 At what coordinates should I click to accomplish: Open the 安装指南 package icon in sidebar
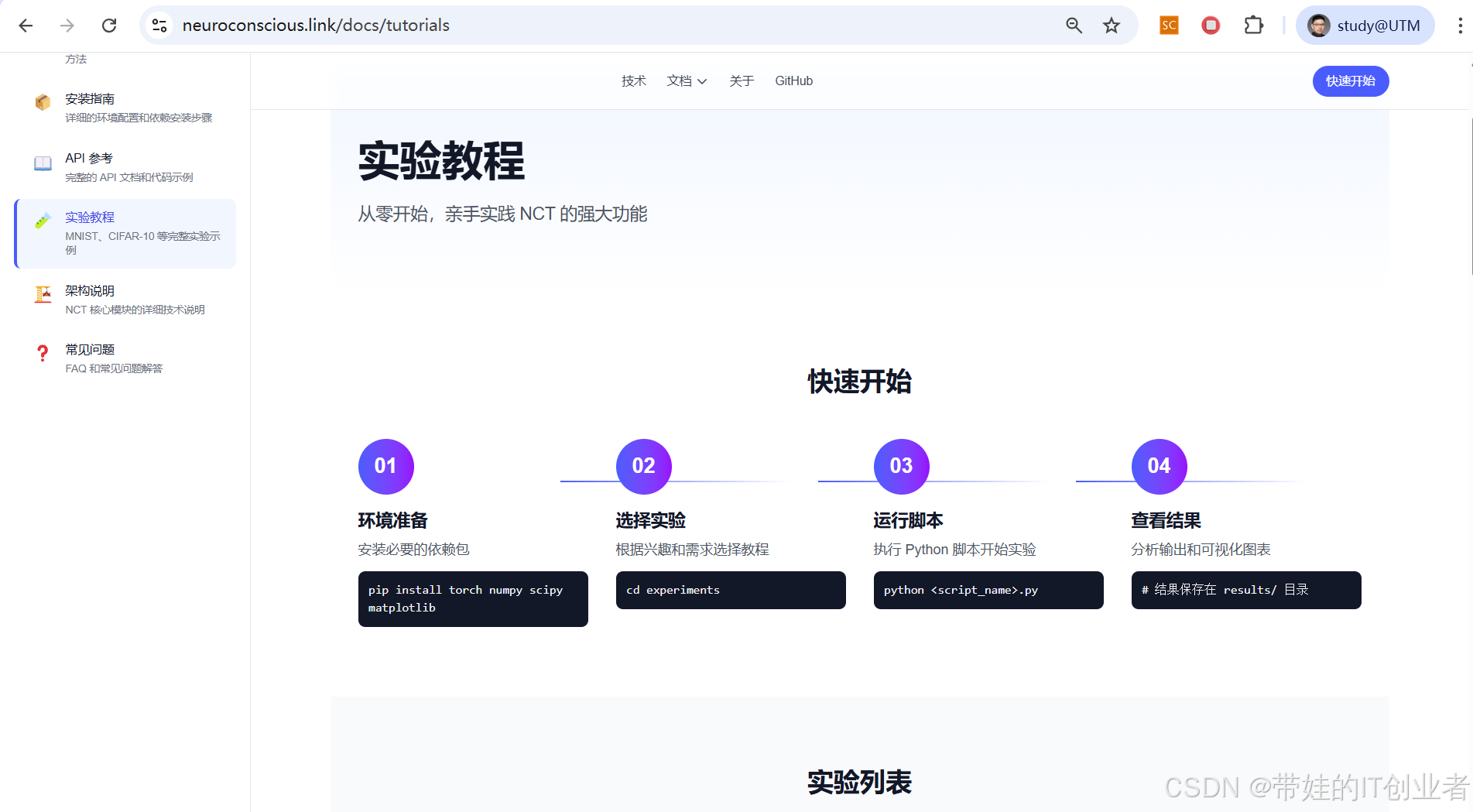coord(43,101)
